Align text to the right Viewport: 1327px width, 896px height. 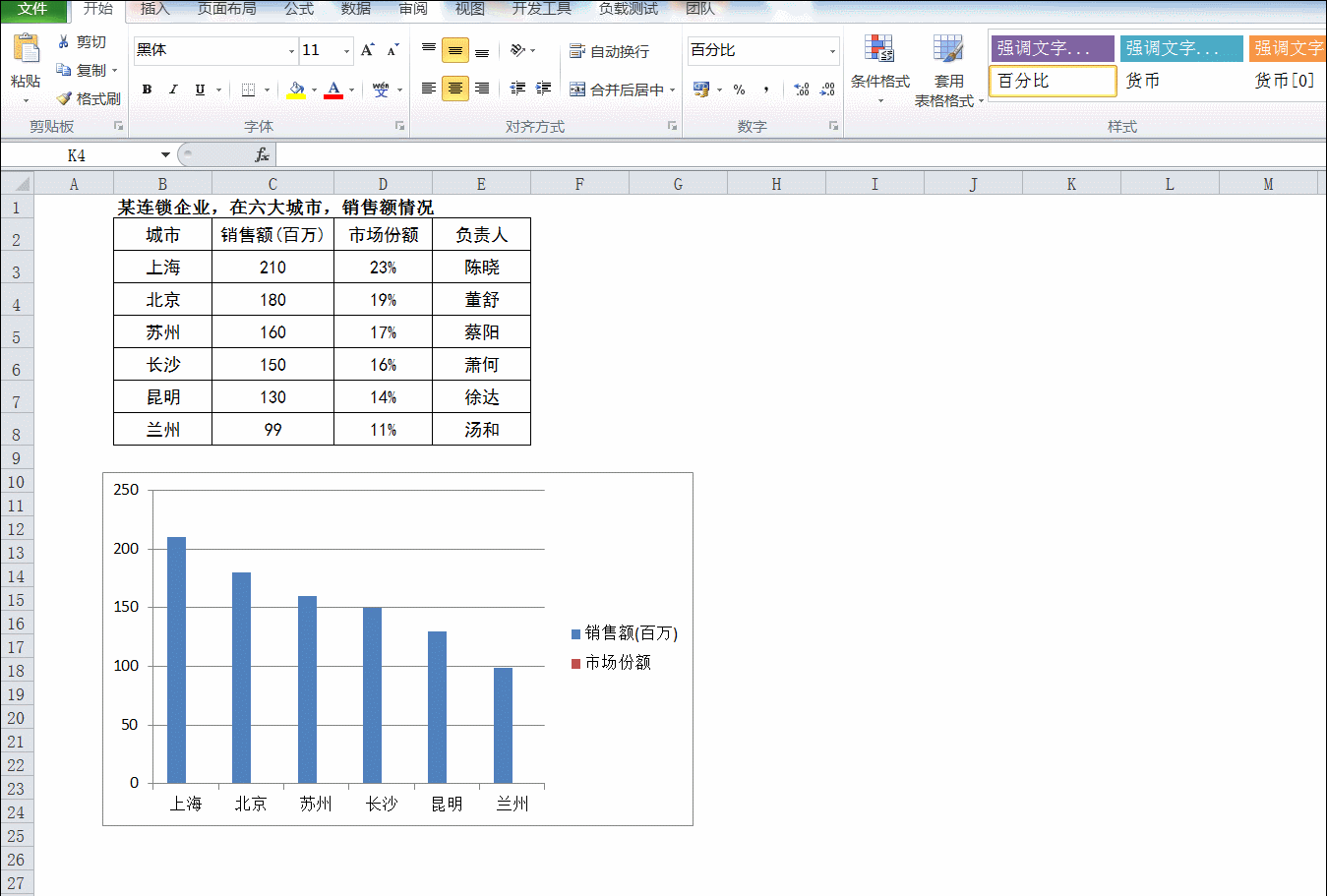pos(482,89)
